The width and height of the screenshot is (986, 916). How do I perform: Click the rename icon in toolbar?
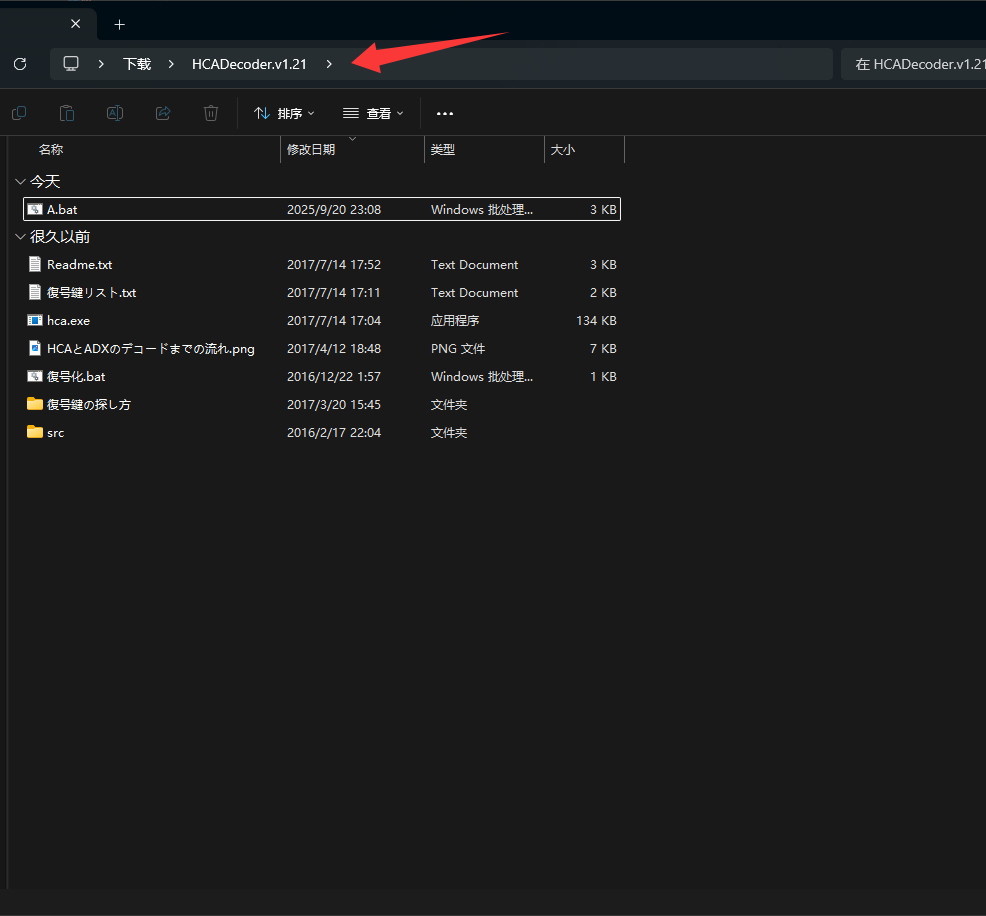(115, 113)
